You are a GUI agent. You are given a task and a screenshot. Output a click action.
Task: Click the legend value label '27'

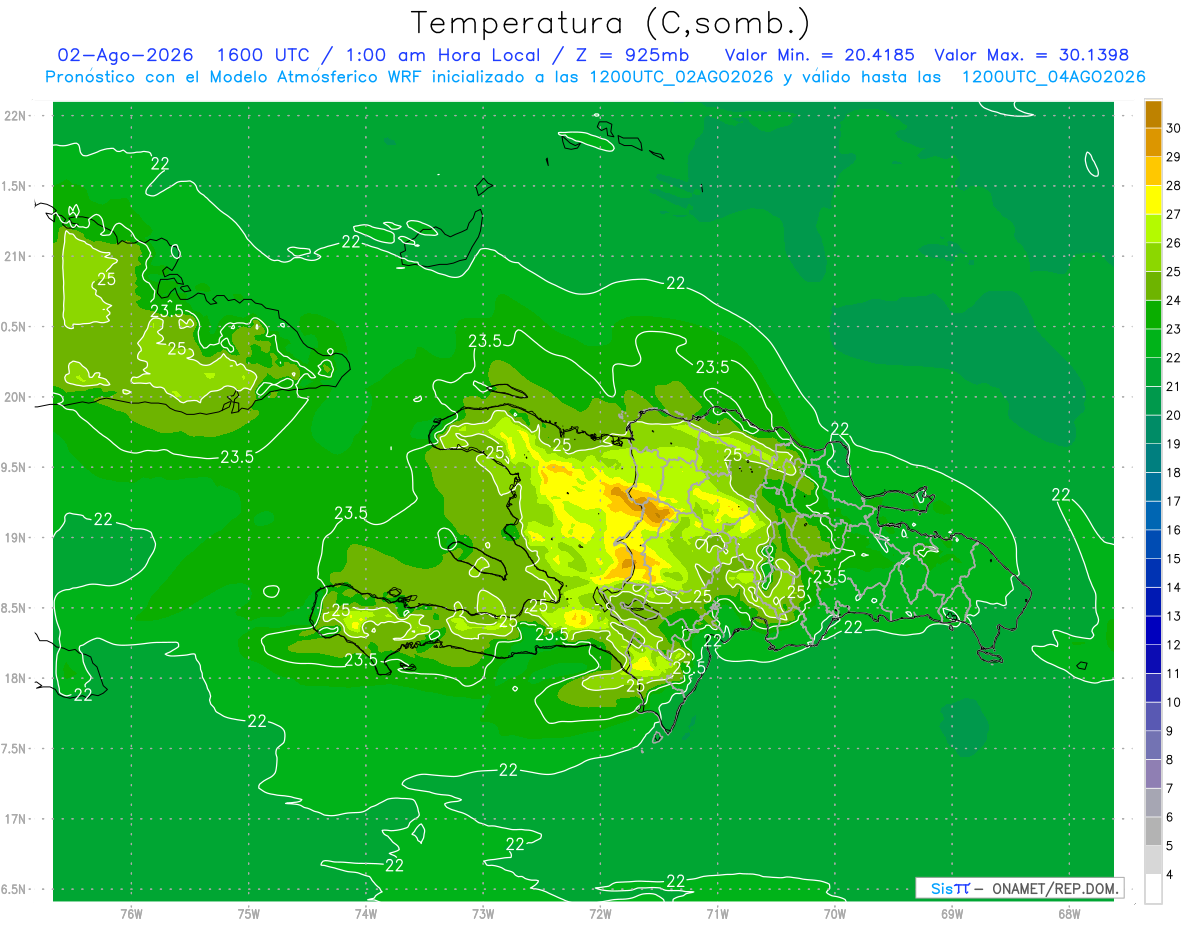[x=1173, y=214]
